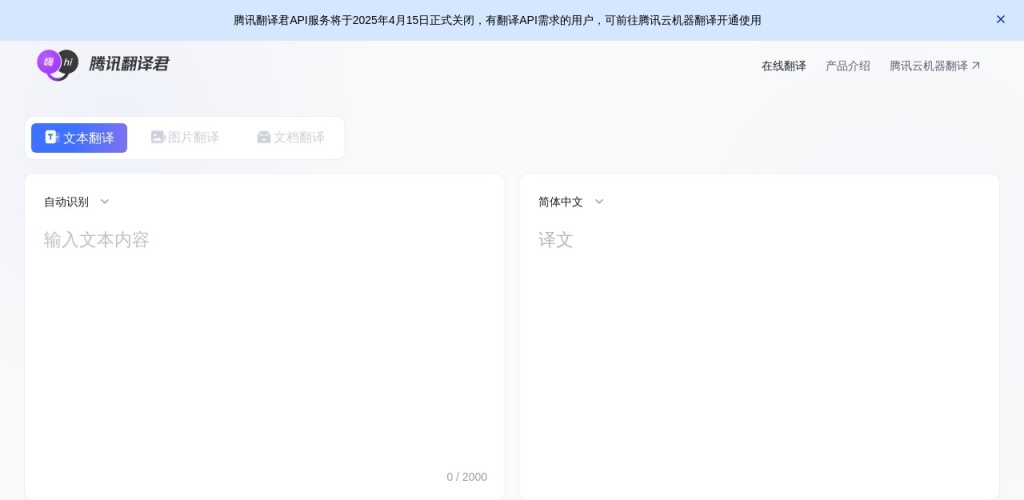Open 产品介绍 in the top navigation
Viewport: 1024px width, 500px height.
pyautogui.click(x=847, y=66)
